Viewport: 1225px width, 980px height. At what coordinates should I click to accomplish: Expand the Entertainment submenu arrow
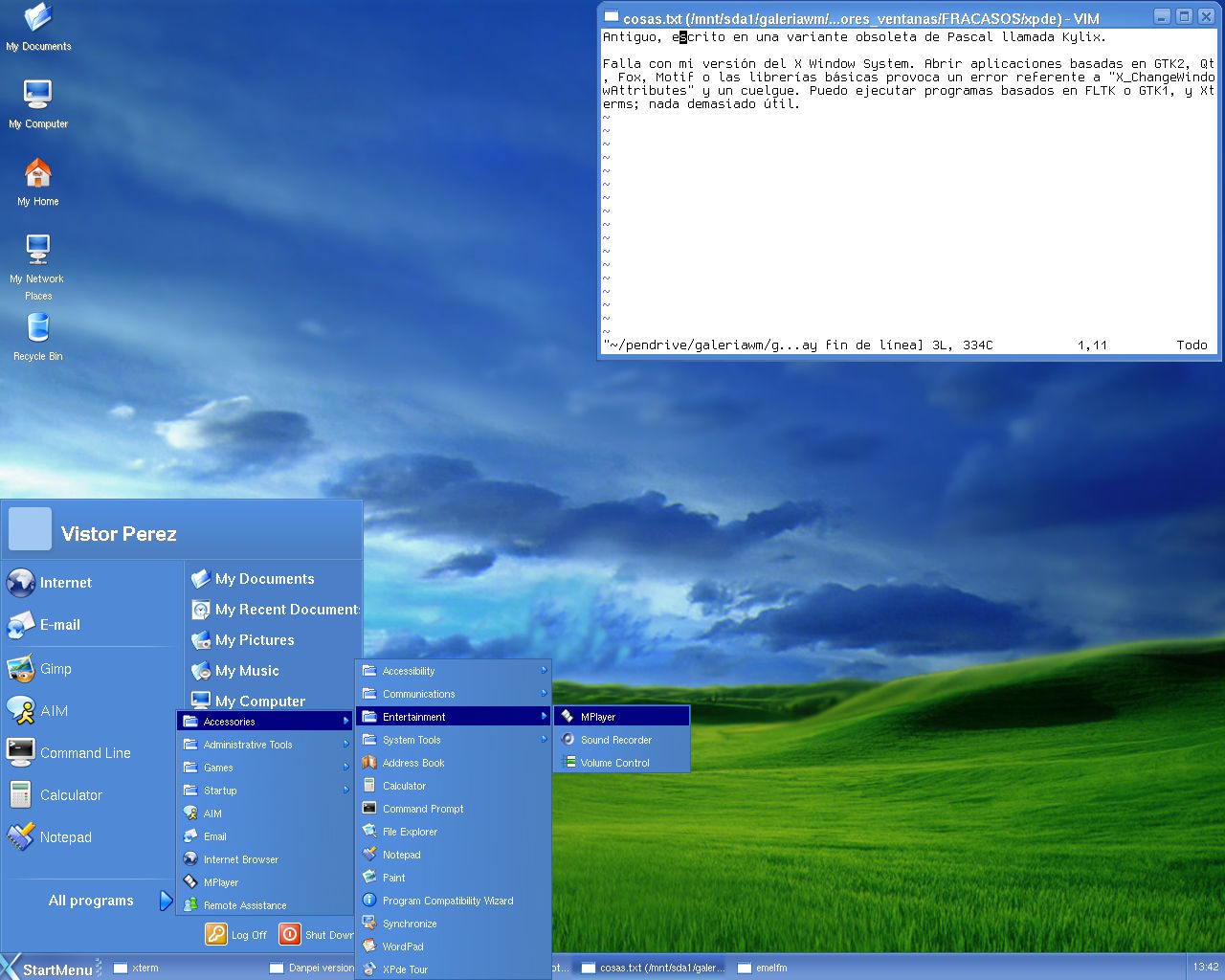(544, 716)
